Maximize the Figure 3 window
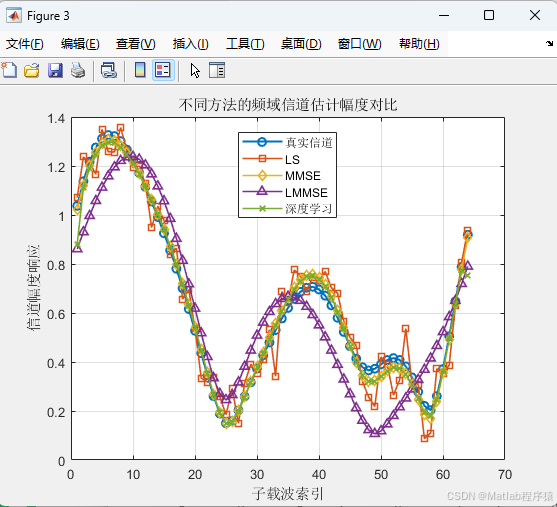 click(489, 15)
